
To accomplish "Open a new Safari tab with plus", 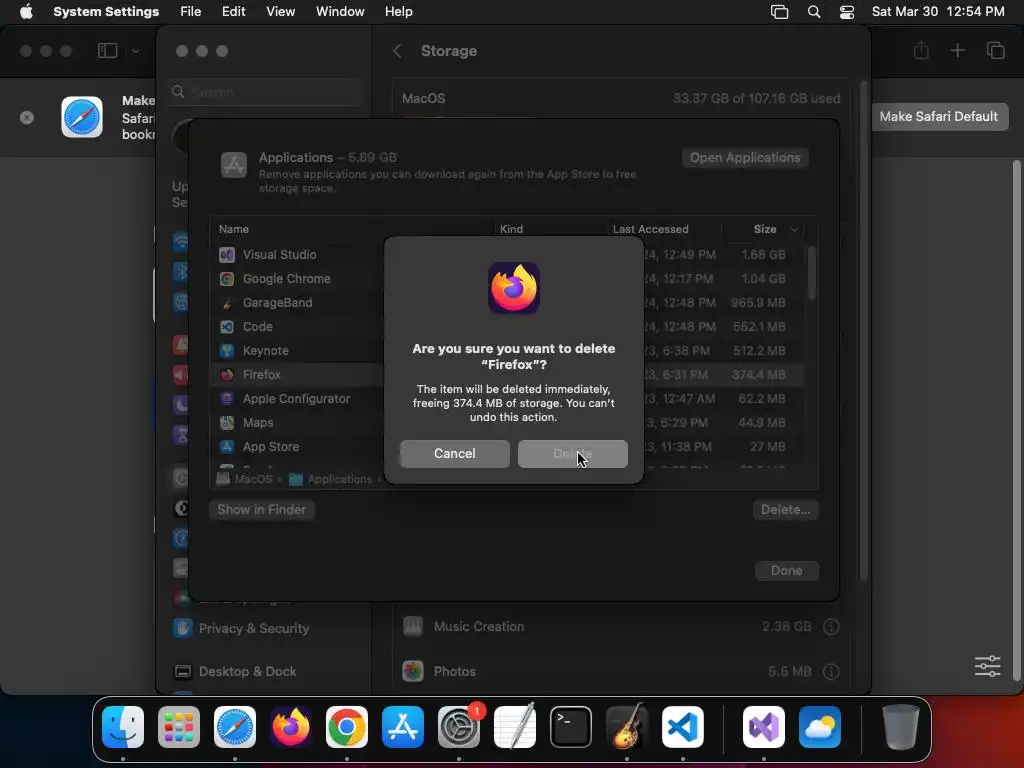I will pos(957,50).
